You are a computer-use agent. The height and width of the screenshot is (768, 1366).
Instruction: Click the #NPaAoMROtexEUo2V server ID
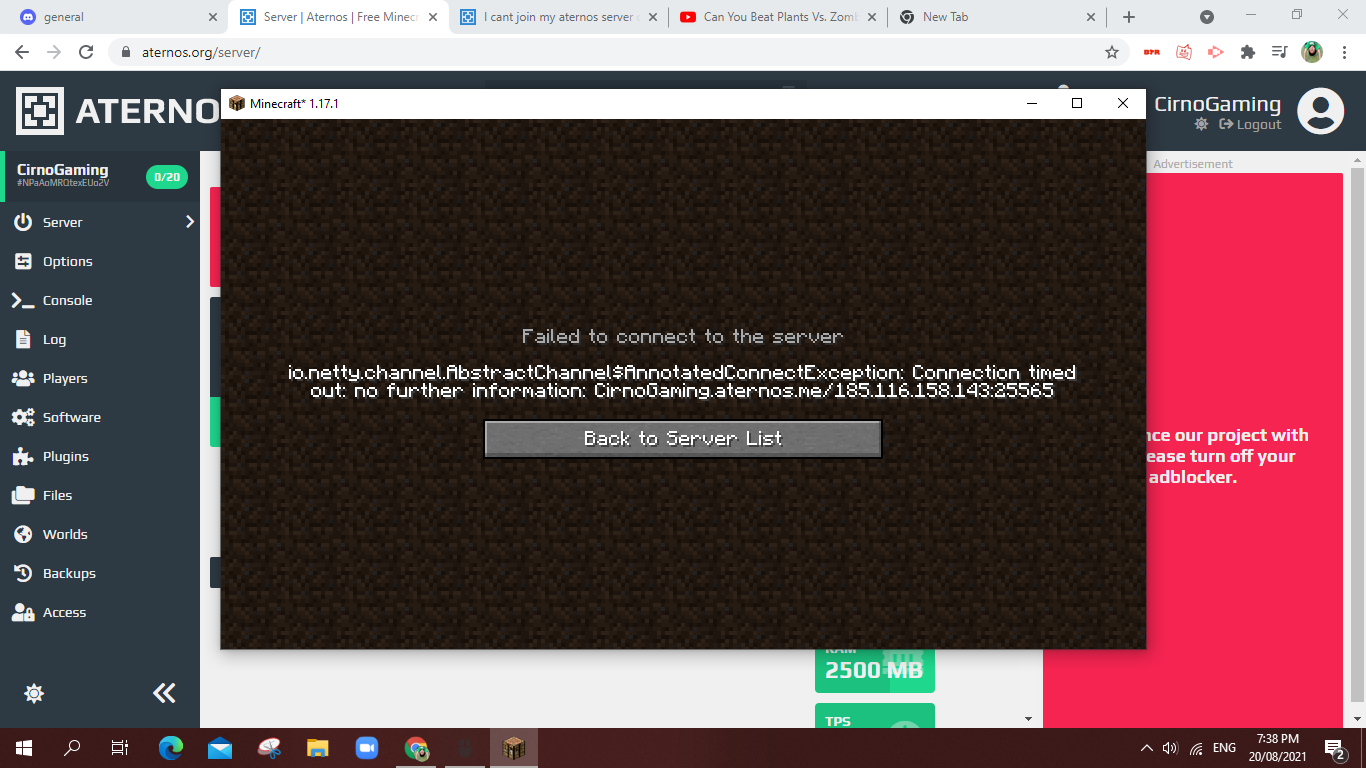63,184
